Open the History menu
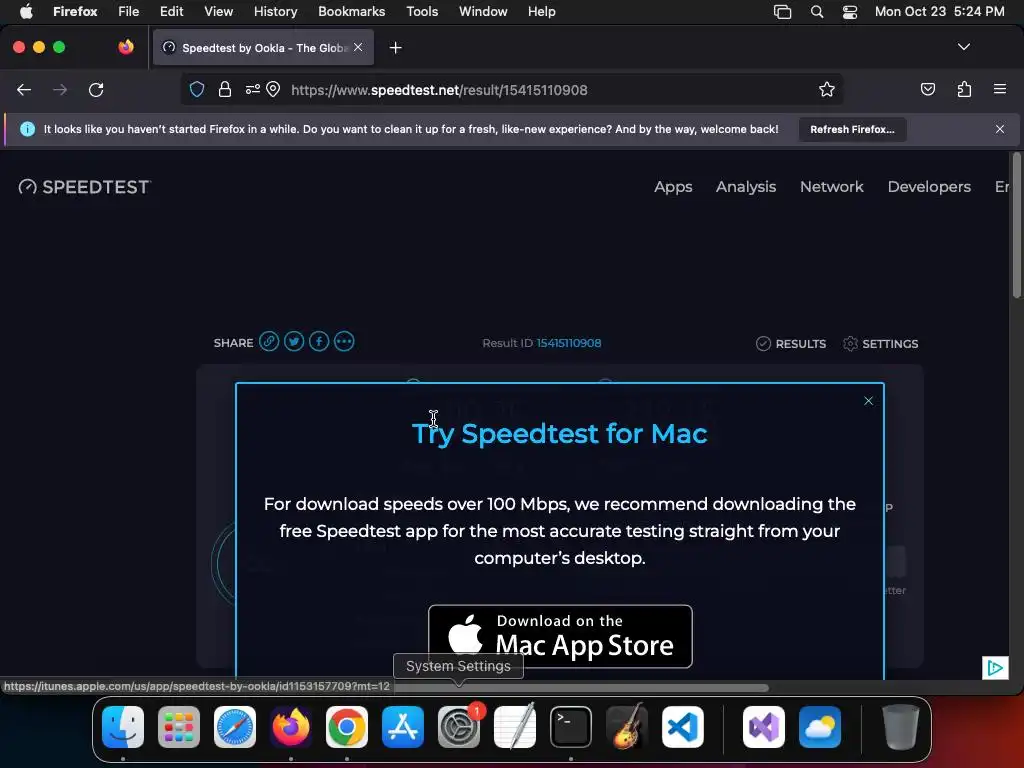Viewport: 1024px width, 768px height. coord(276,11)
